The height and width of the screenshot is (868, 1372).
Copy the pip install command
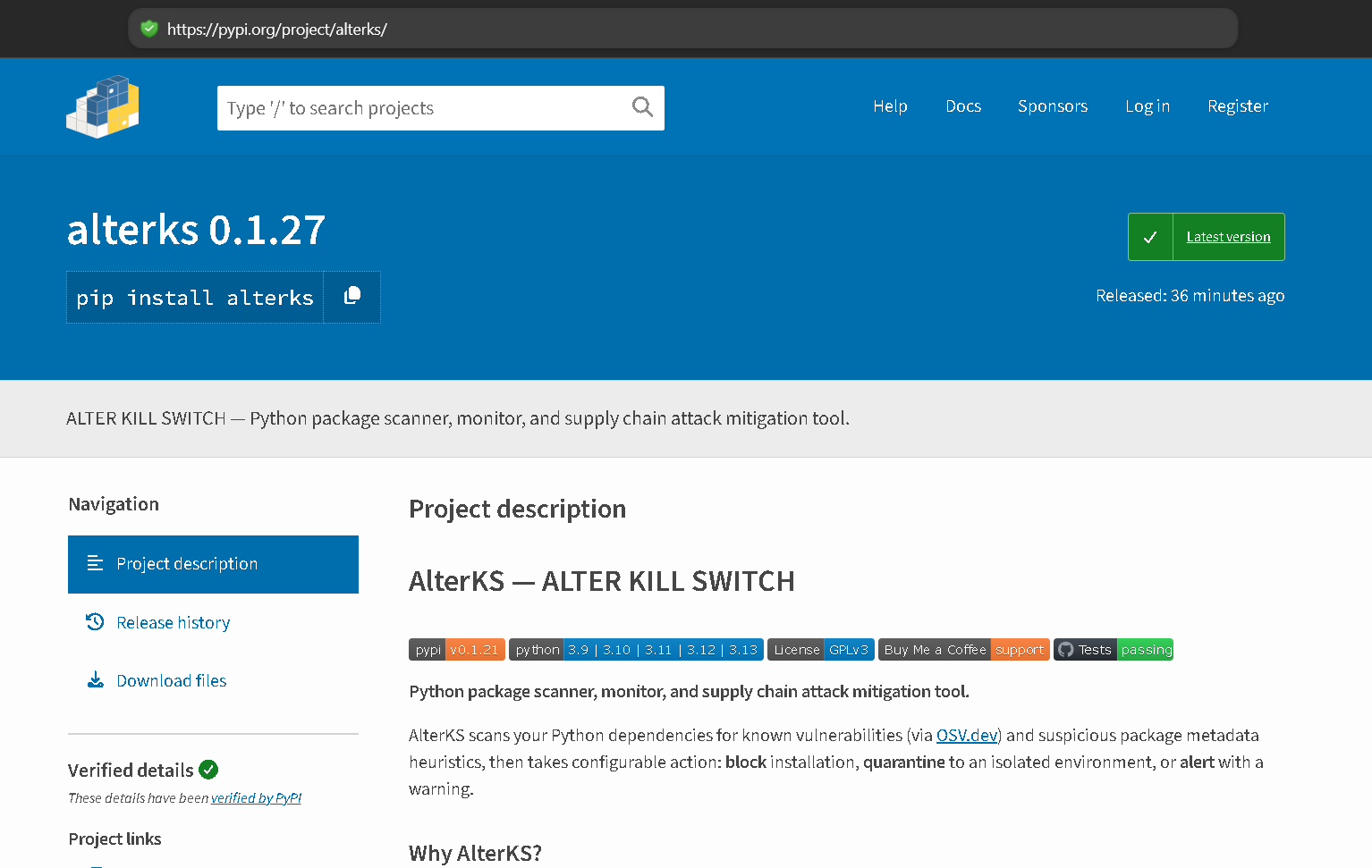(351, 296)
